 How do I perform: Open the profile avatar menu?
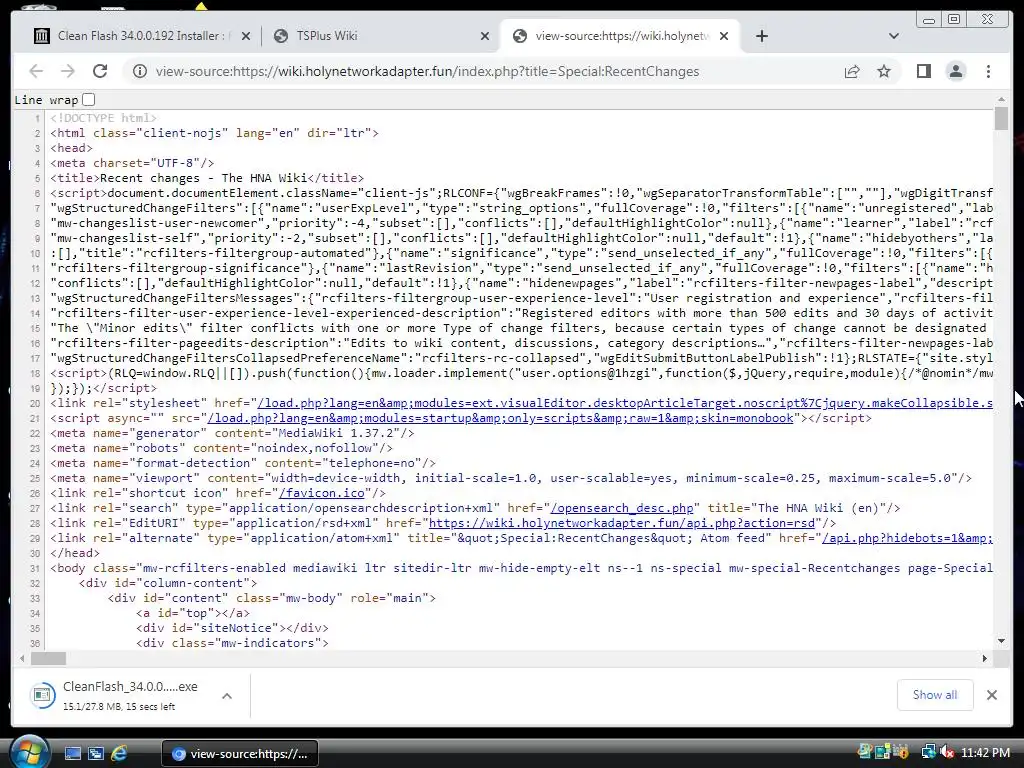(x=955, y=71)
